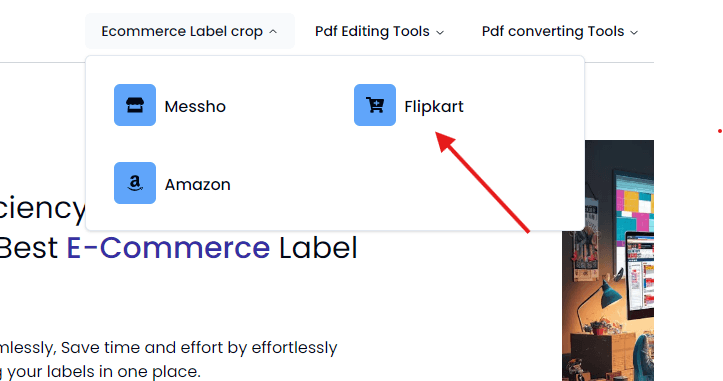The height and width of the screenshot is (381, 723).
Task: Click the workspace illustration image
Action: click(608, 261)
